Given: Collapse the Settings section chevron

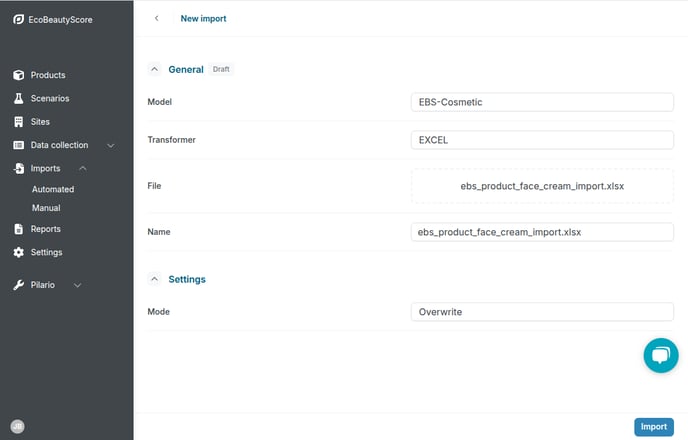Looking at the screenshot, I should 154,279.
